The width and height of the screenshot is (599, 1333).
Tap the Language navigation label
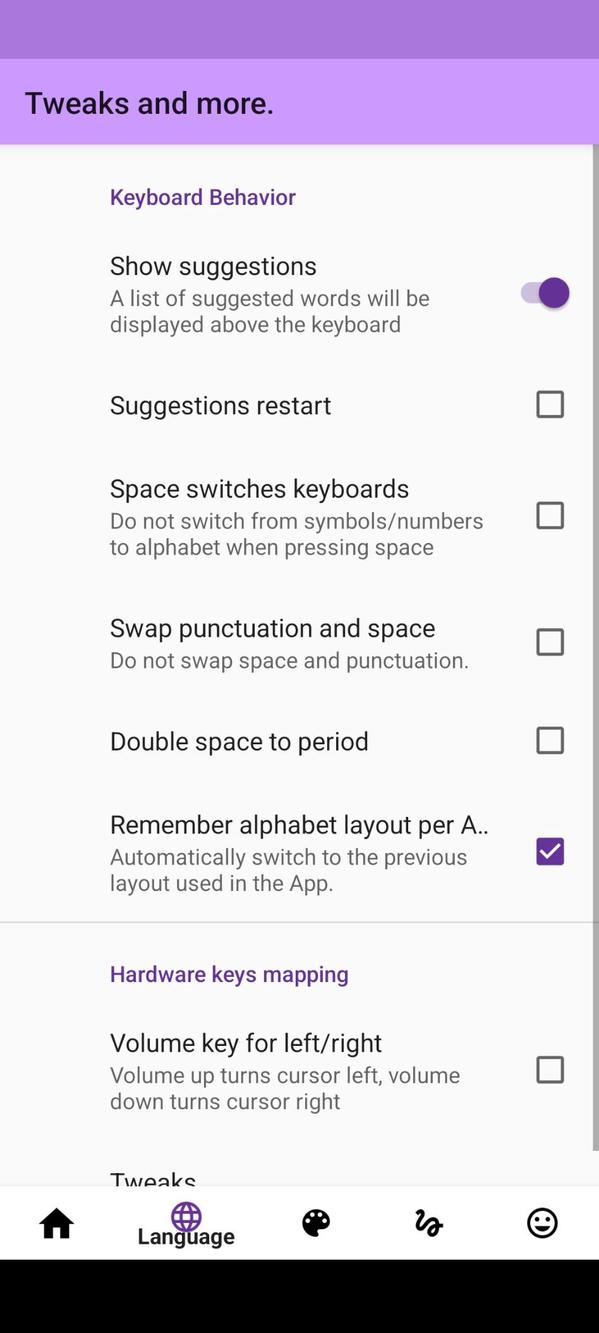point(186,1237)
